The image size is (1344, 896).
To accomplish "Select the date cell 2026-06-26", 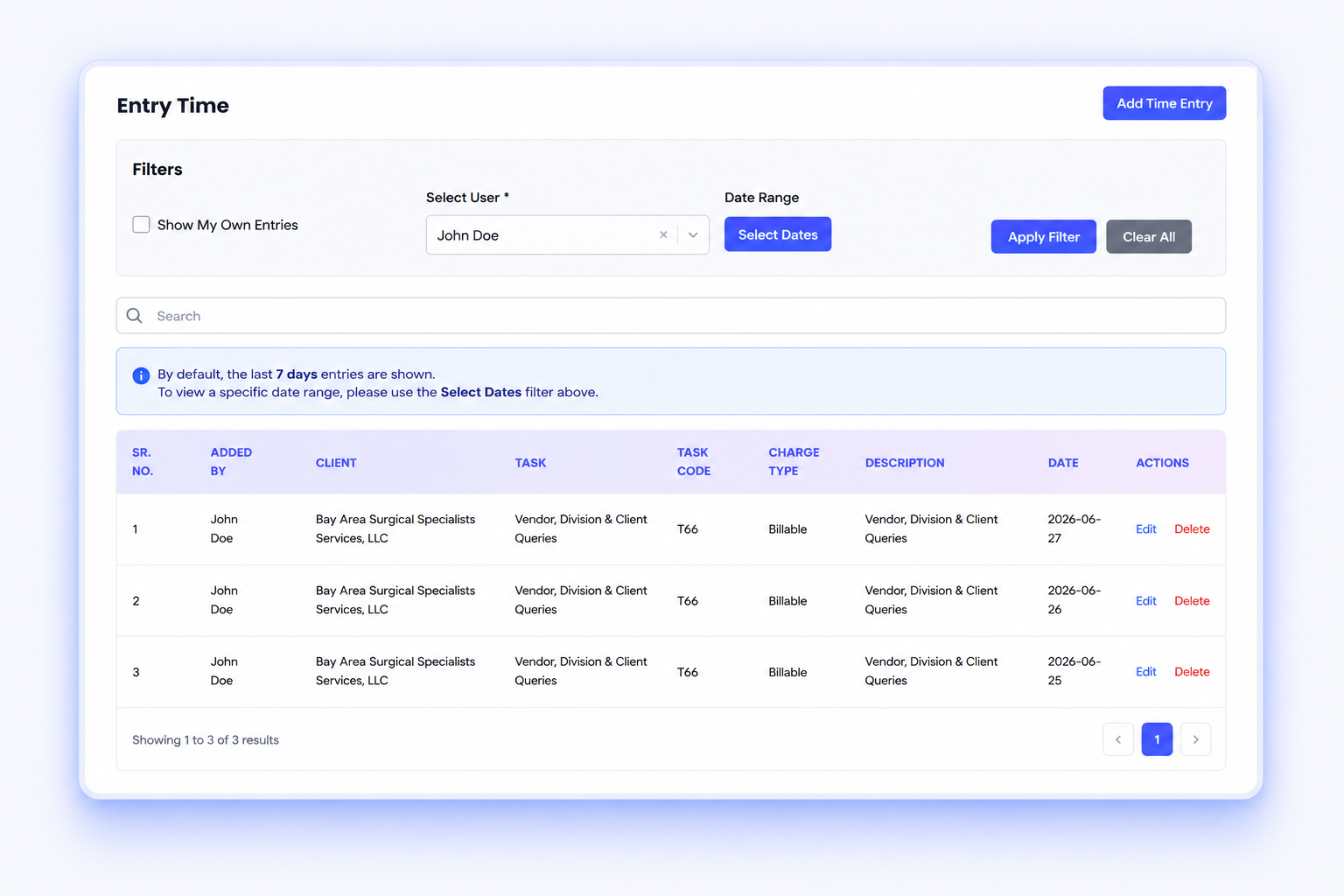I will pyautogui.click(x=1074, y=600).
